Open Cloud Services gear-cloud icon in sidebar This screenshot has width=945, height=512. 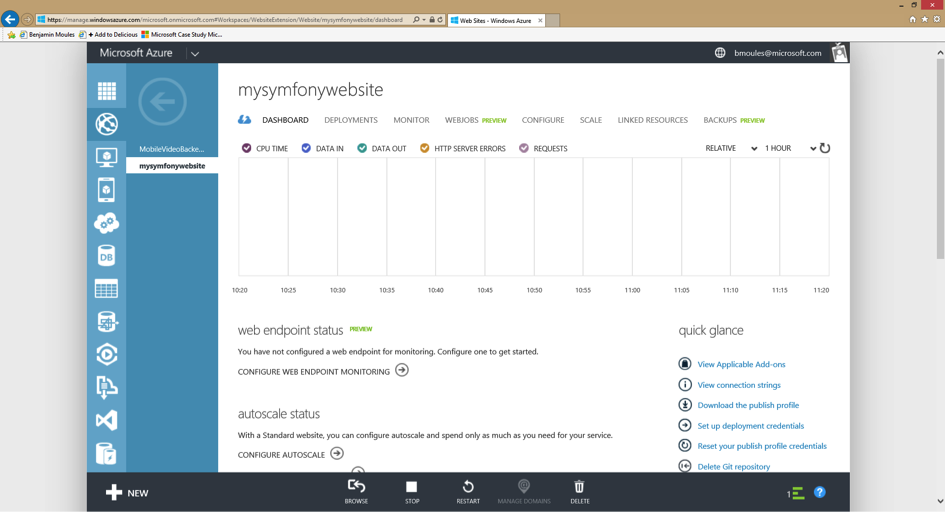click(107, 223)
